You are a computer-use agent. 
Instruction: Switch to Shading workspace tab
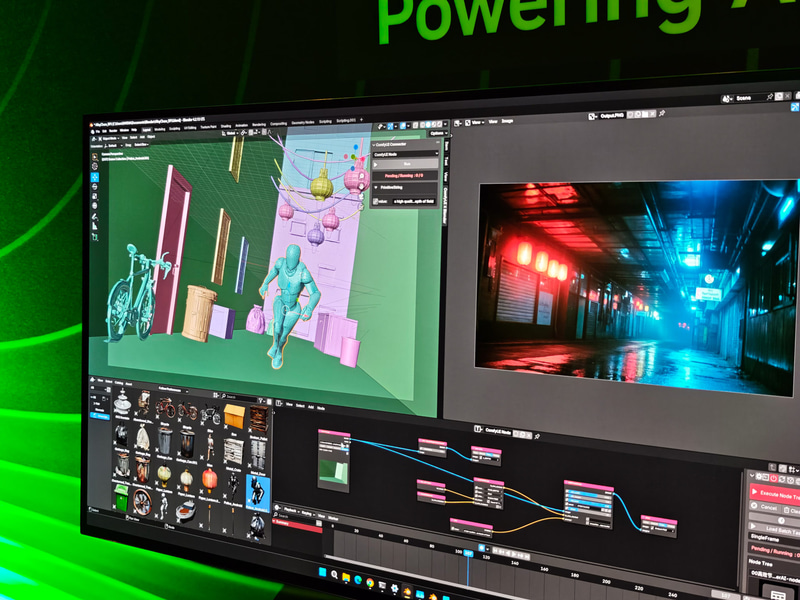[x=226, y=126]
